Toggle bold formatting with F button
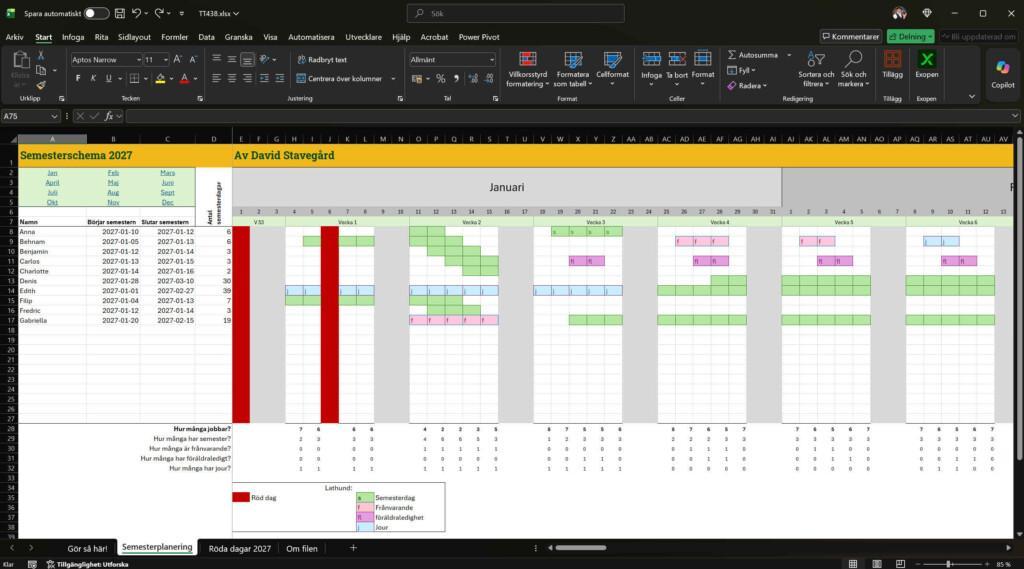The image size is (1024, 569). point(78,78)
